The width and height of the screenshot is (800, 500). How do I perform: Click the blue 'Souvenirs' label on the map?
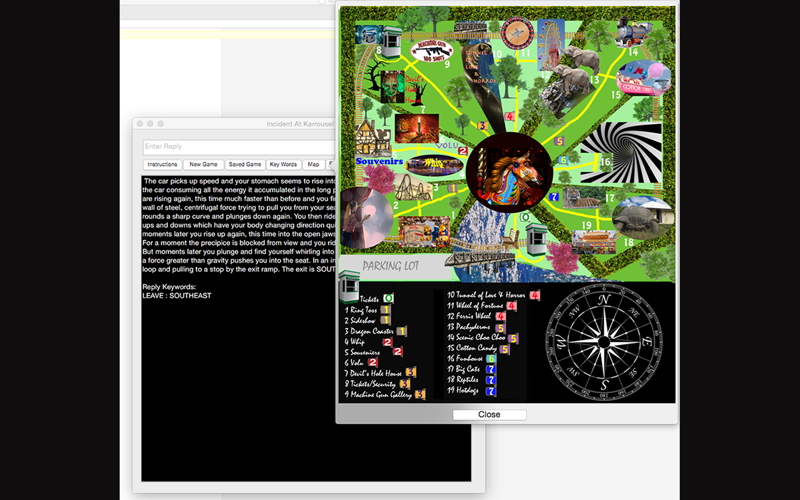click(379, 161)
